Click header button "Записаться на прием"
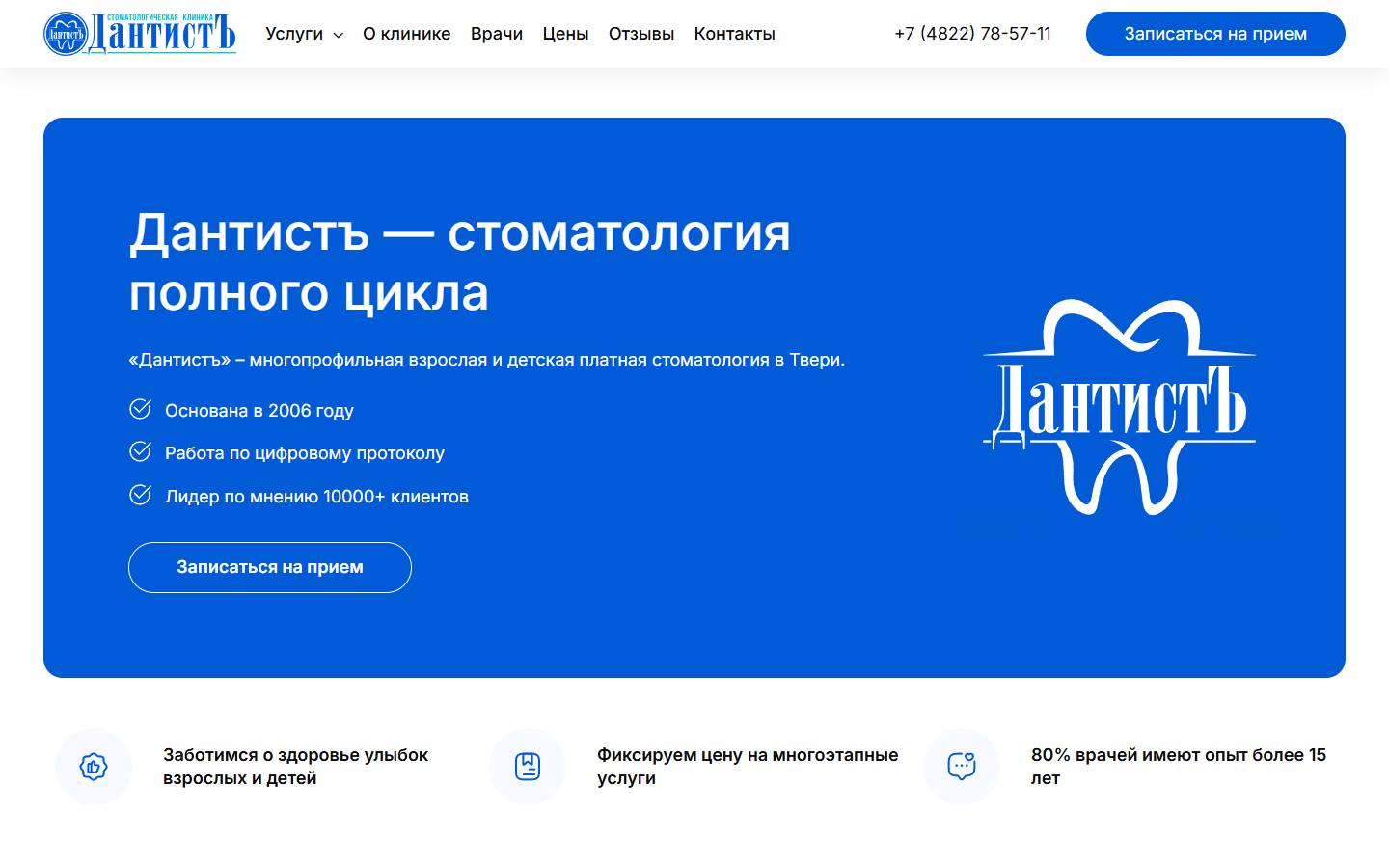 [1215, 34]
